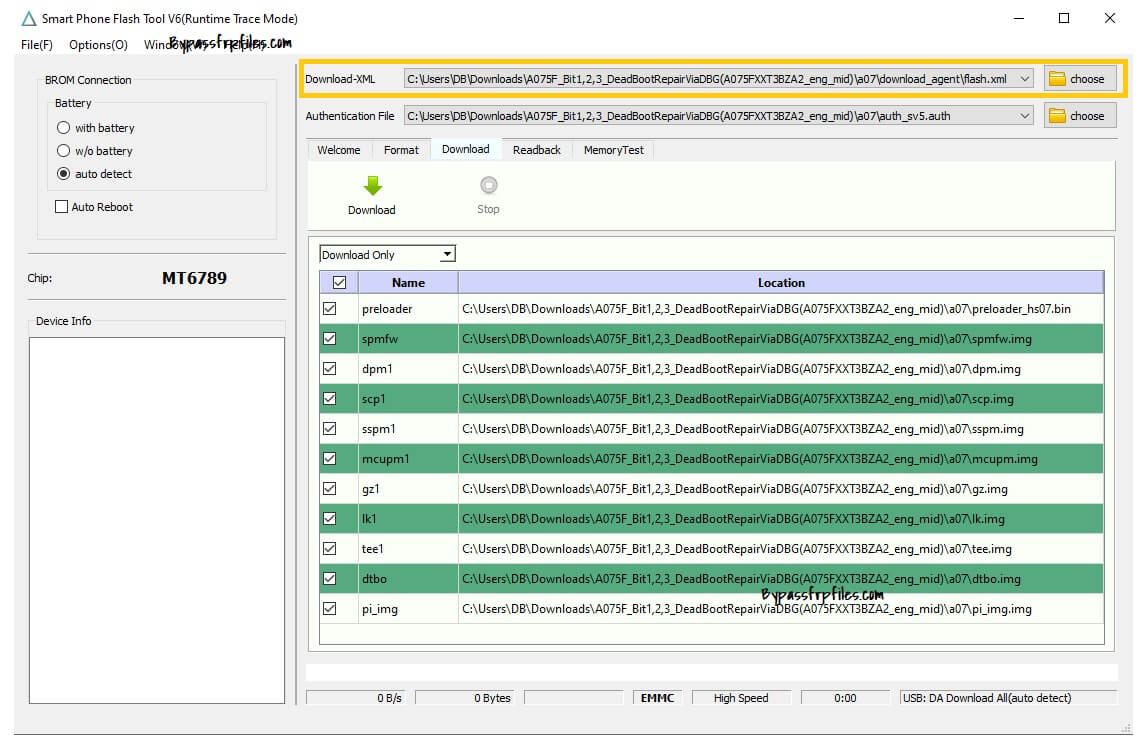This screenshot has height=750, width=1142.
Task: Click the Location column header
Action: pyautogui.click(x=780, y=283)
